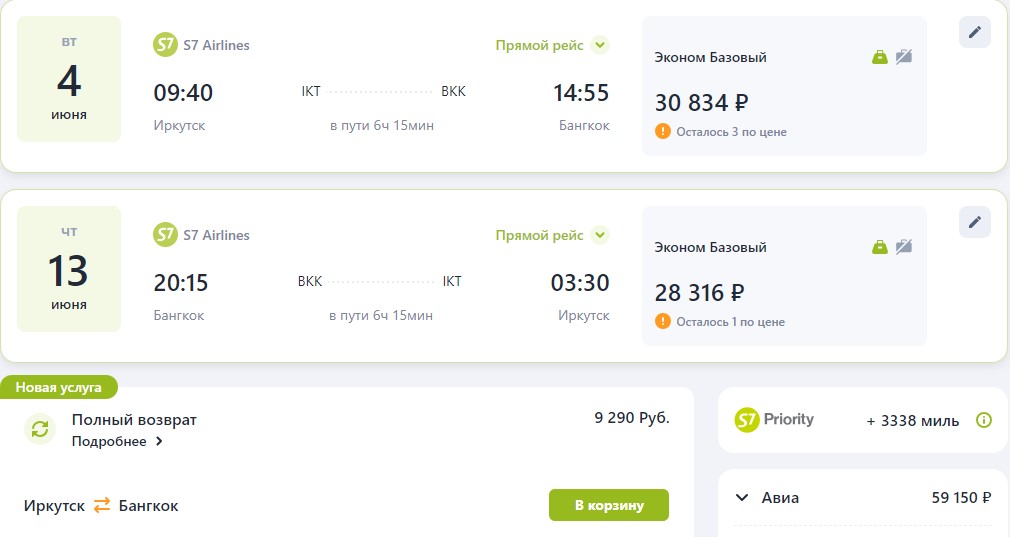
Task: Click the green baggage icon on the return fare
Action: tap(880, 247)
